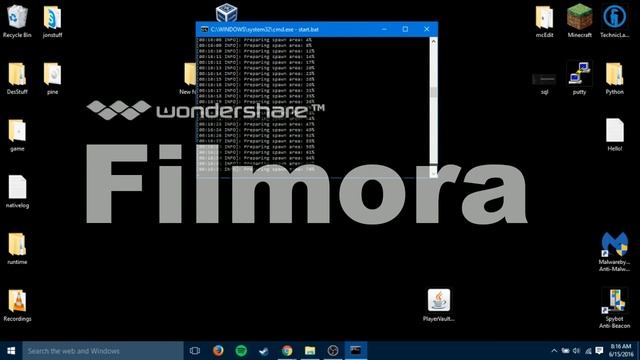Open Spotify from the taskbar
640x360 pixels.
[241, 351]
